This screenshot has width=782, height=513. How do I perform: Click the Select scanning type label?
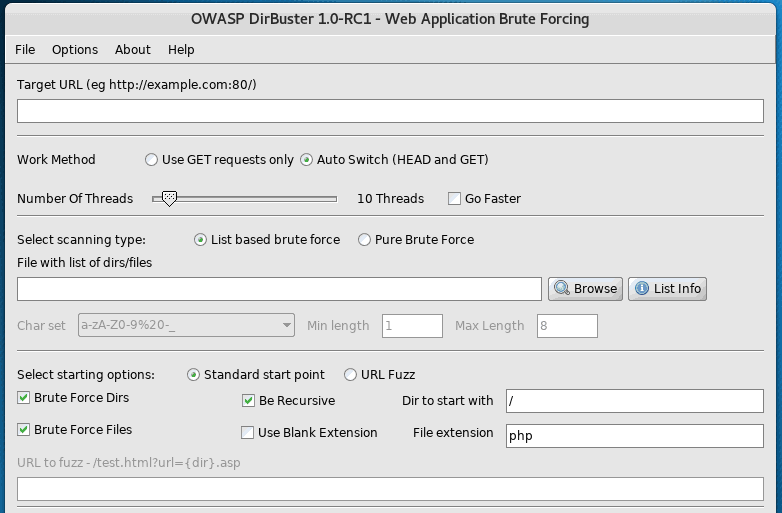[81, 240]
